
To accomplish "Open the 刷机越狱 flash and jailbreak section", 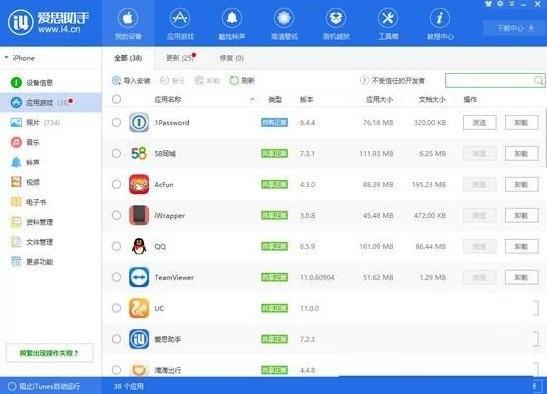I will point(336,23).
